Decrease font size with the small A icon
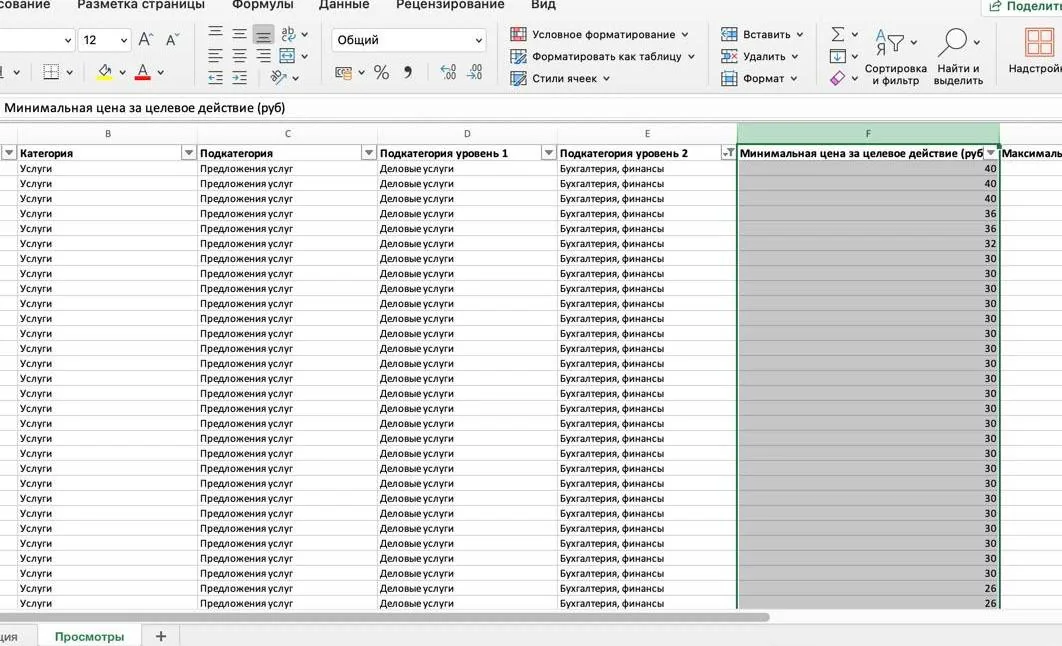The image size is (1062, 646). point(172,39)
